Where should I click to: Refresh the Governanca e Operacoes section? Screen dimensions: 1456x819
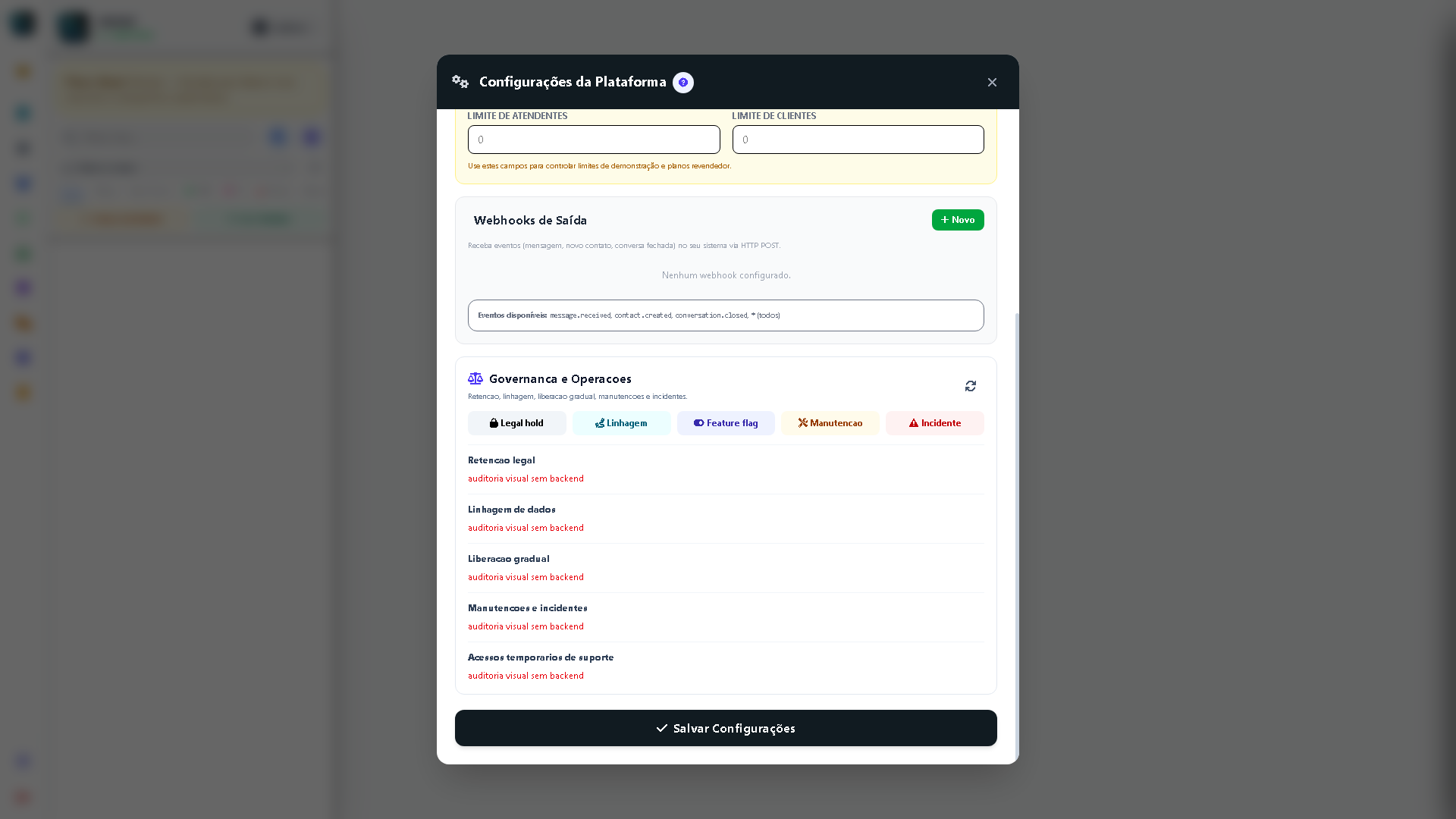pos(970,386)
